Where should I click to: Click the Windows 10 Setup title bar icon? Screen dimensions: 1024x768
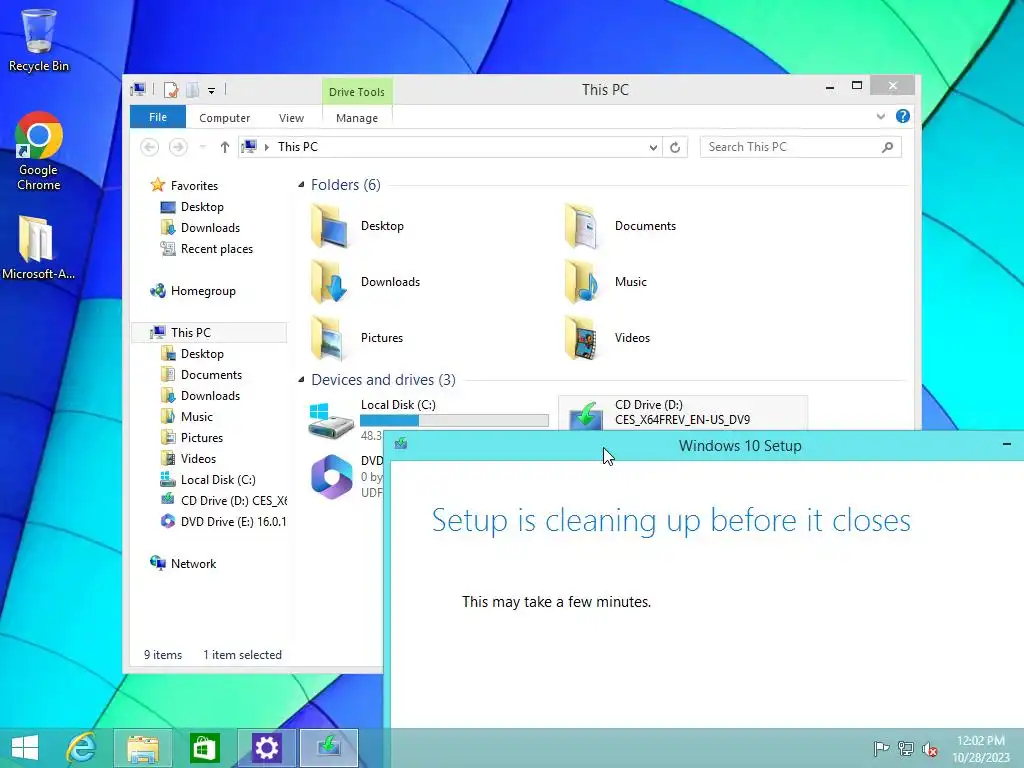401,444
